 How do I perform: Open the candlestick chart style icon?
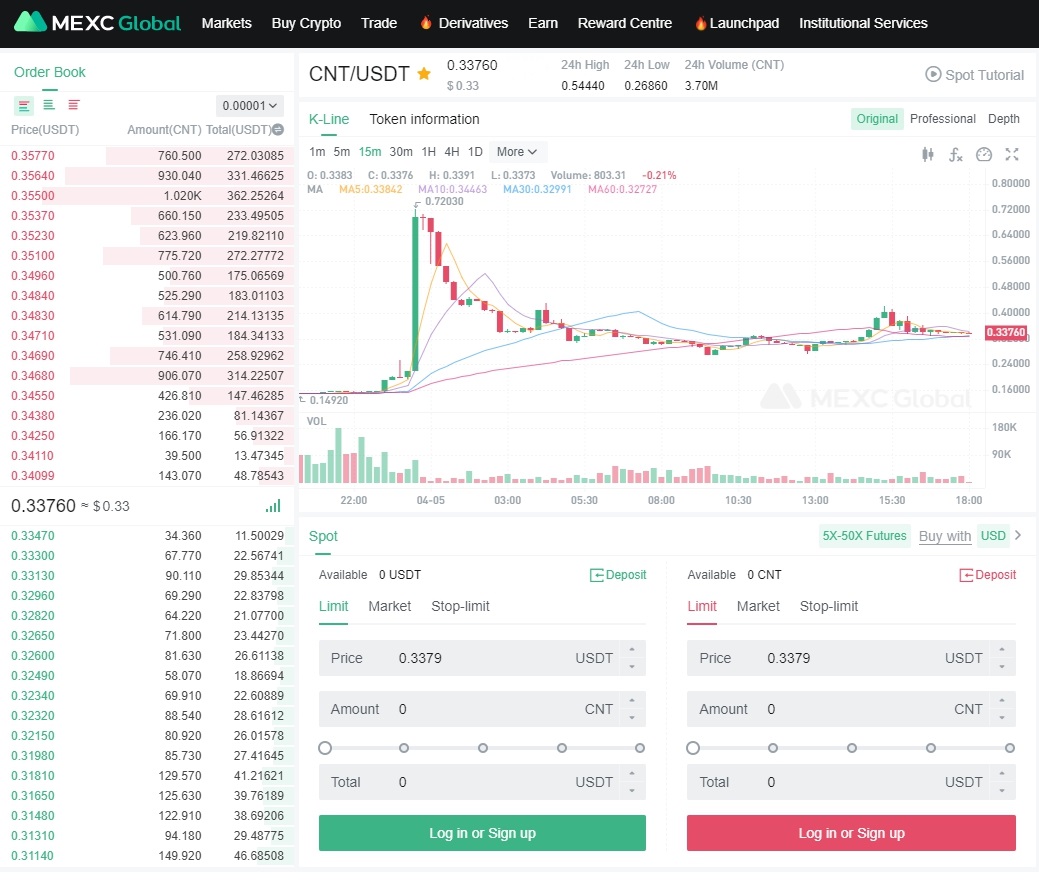pyautogui.click(x=928, y=154)
